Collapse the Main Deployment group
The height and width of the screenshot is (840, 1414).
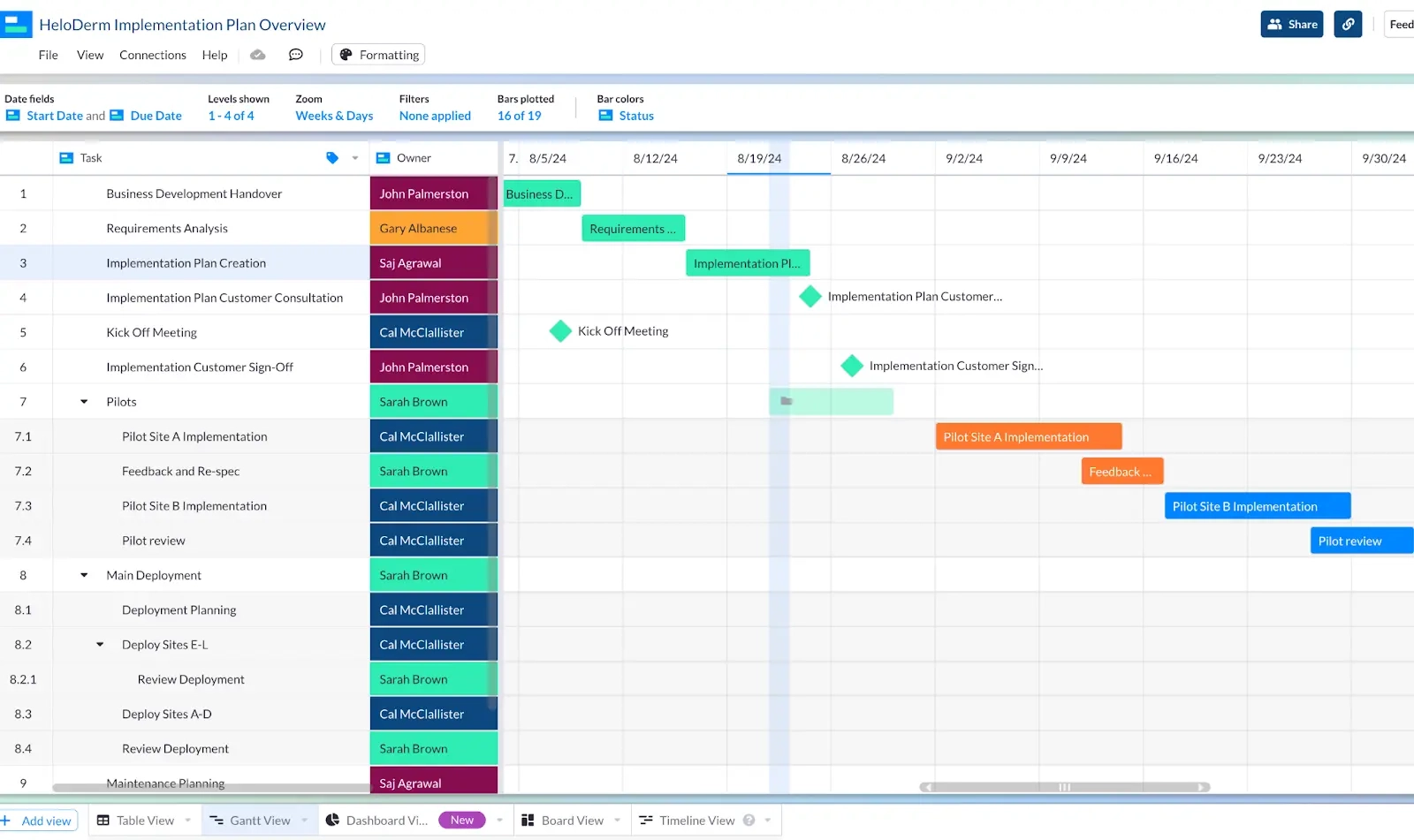83,574
